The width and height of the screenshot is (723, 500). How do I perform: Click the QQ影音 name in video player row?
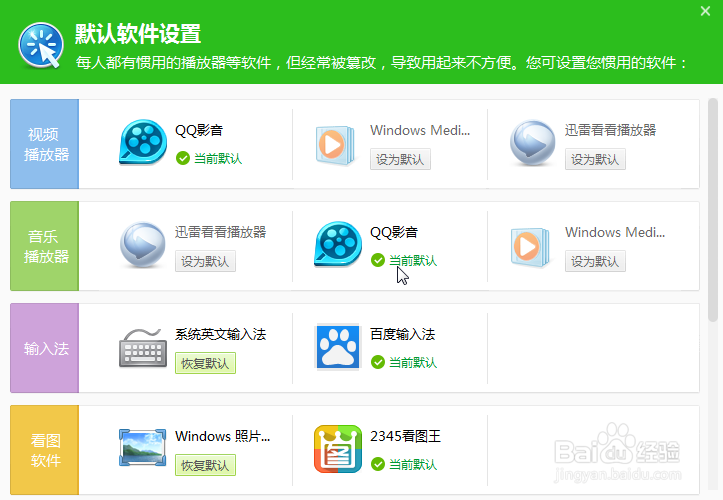tap(199, 131)
